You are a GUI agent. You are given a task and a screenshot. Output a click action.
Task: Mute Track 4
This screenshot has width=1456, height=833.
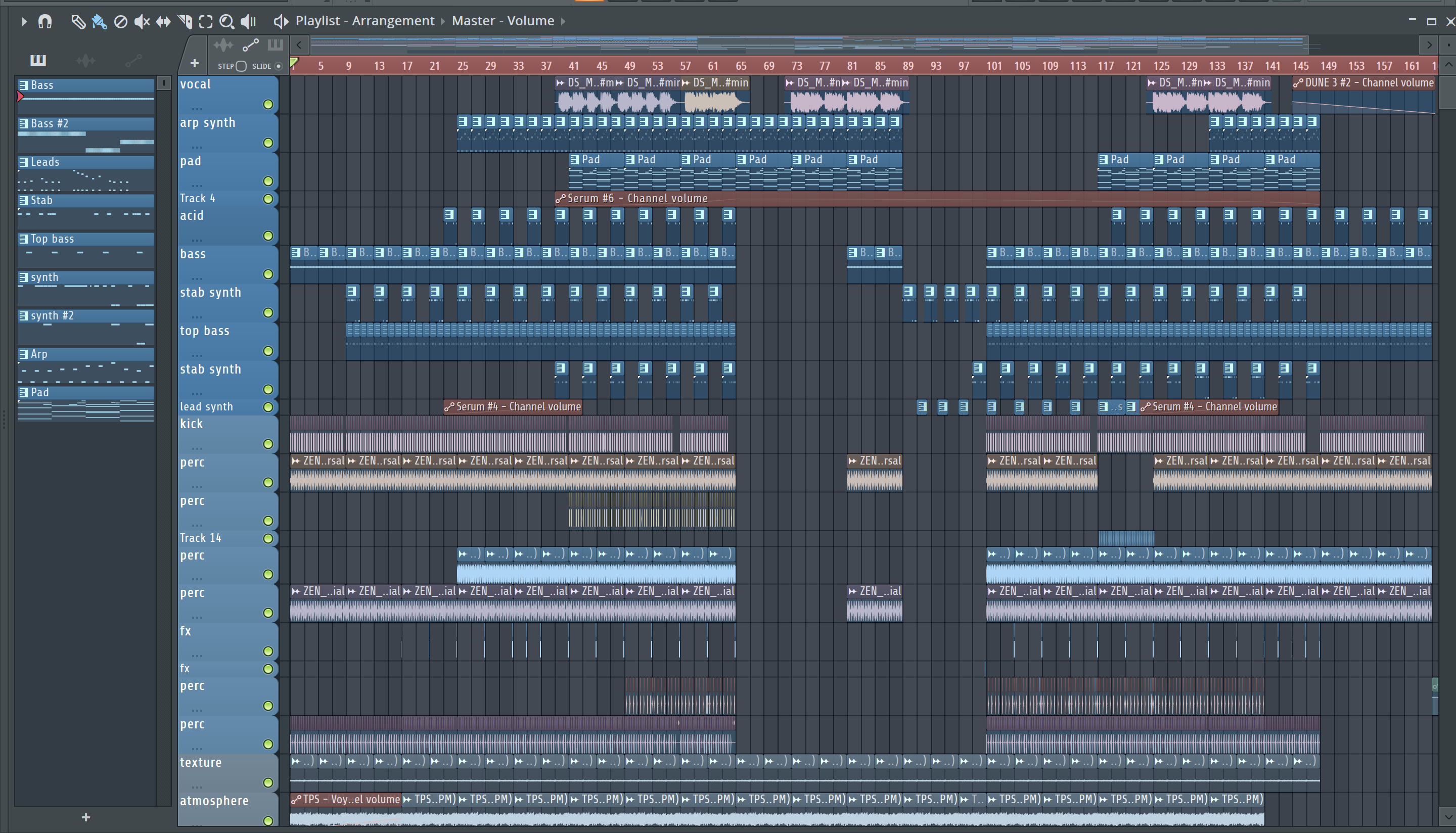coord(268,199)
